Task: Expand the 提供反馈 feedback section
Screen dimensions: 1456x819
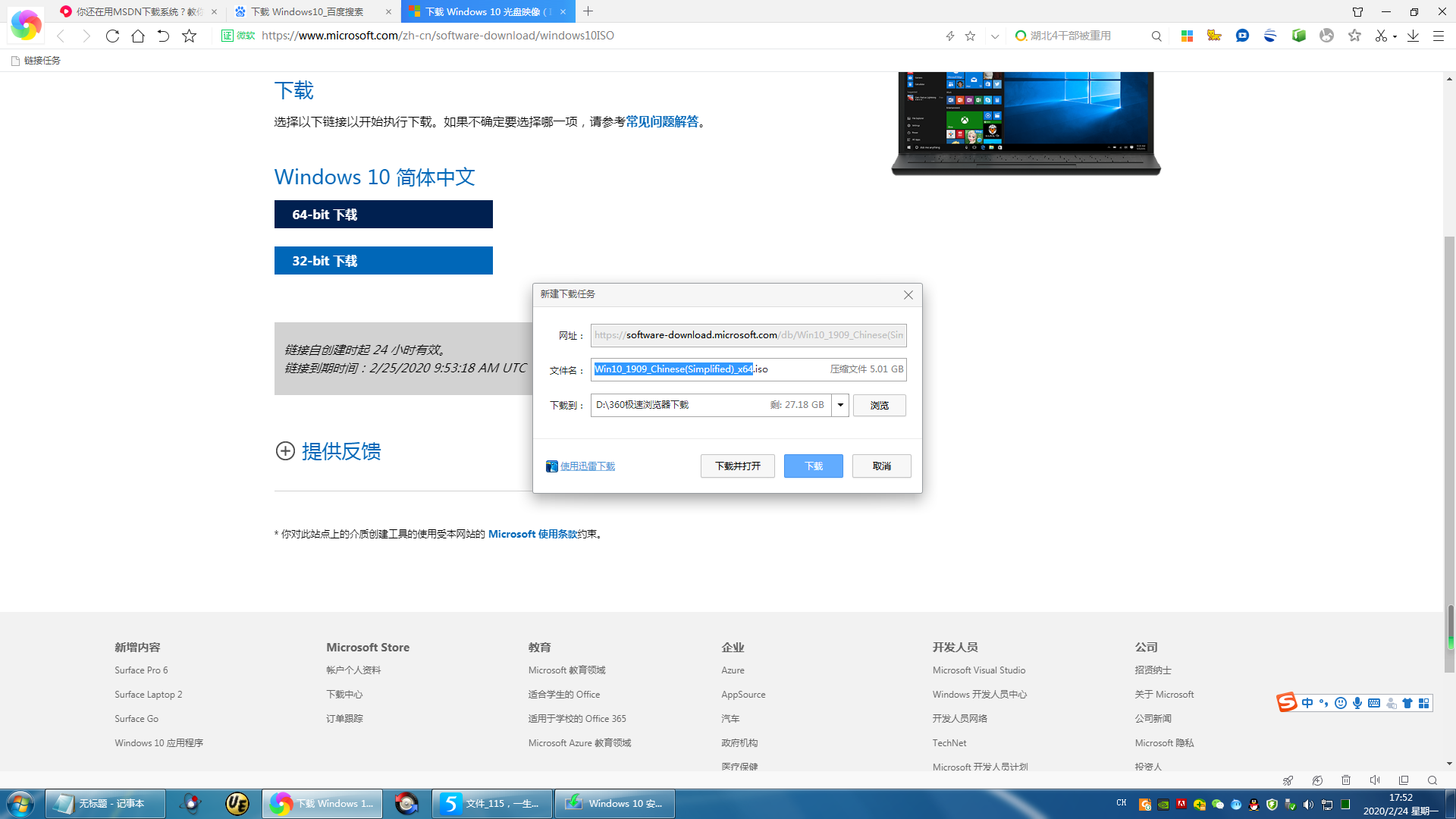Action: (328, 451)
